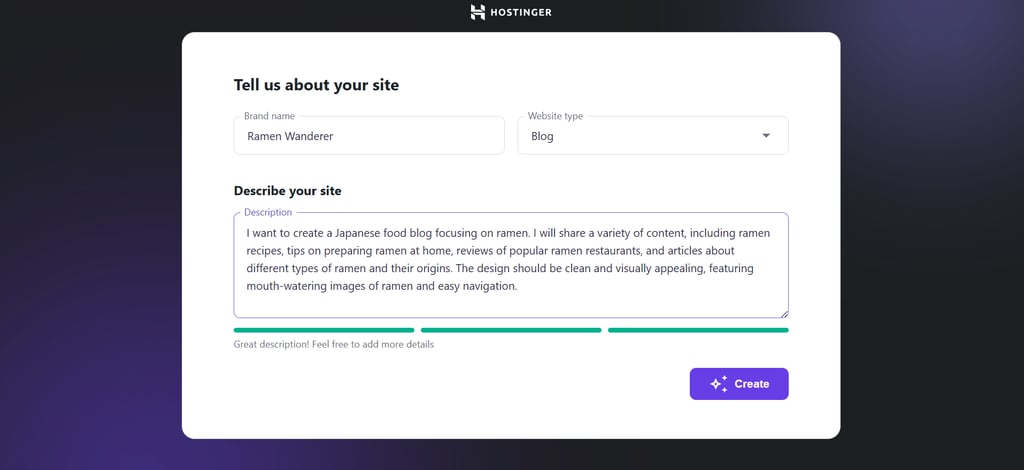Viewport: 1024px width, 470px height.
Task: Click the HOSTINGER wordmark text
Action: (x=521, y=12)
